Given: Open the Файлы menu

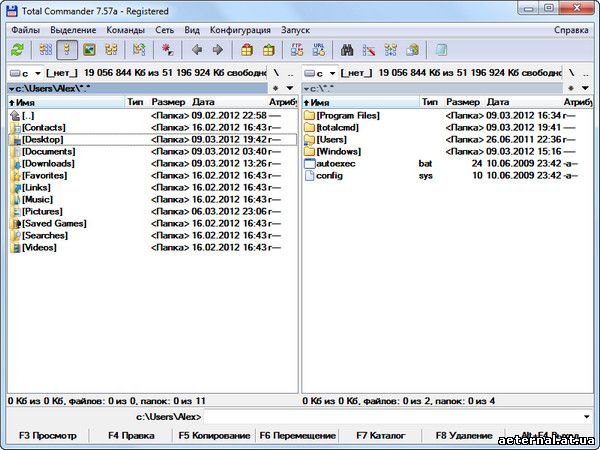Looking at the screenshot, I should tap(25, 30).
